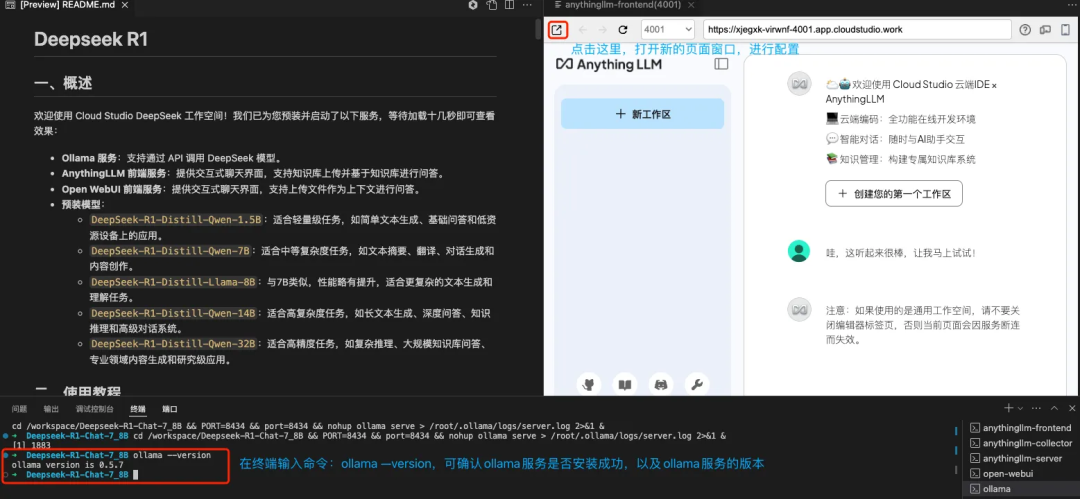Click DeepSeek-R1-Distill-Qwen-14B code text
The width and height of the screenshot is (1080, 499).
pos(174,313)
